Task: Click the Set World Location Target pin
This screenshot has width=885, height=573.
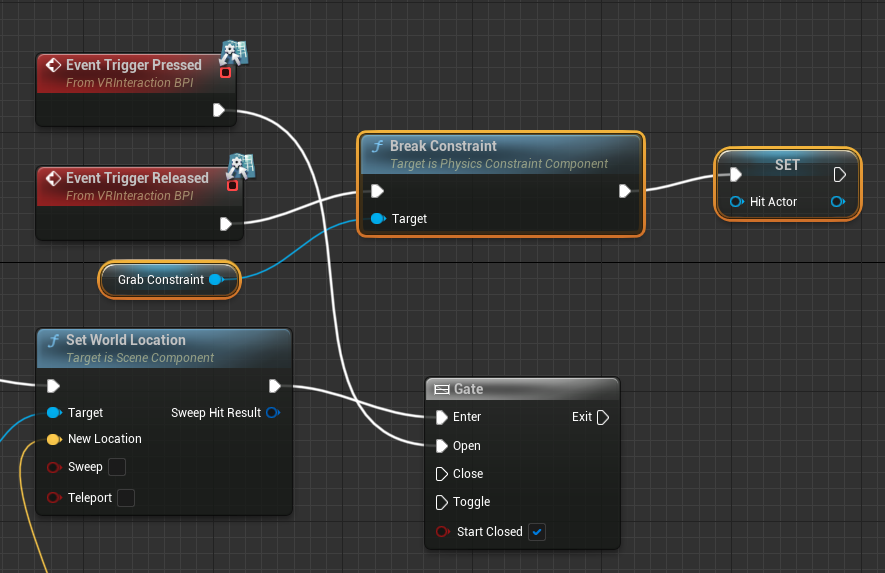Action: coord(54,413)
